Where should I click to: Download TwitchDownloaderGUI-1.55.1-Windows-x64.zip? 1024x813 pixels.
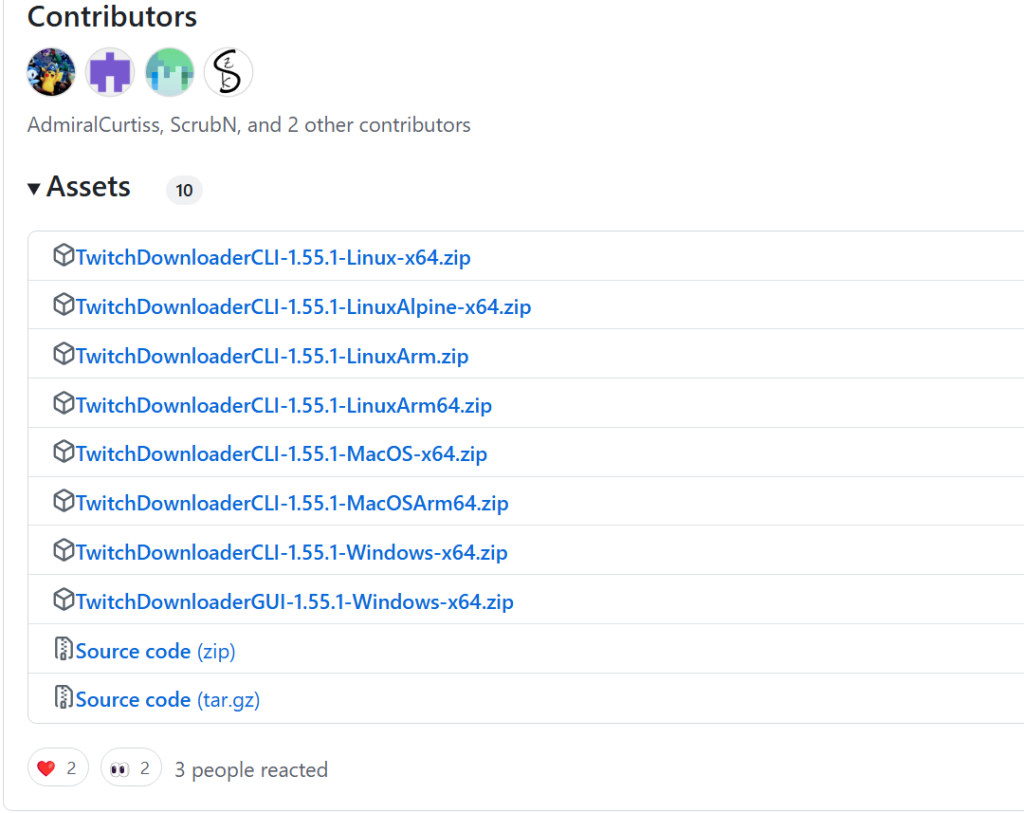294,602
